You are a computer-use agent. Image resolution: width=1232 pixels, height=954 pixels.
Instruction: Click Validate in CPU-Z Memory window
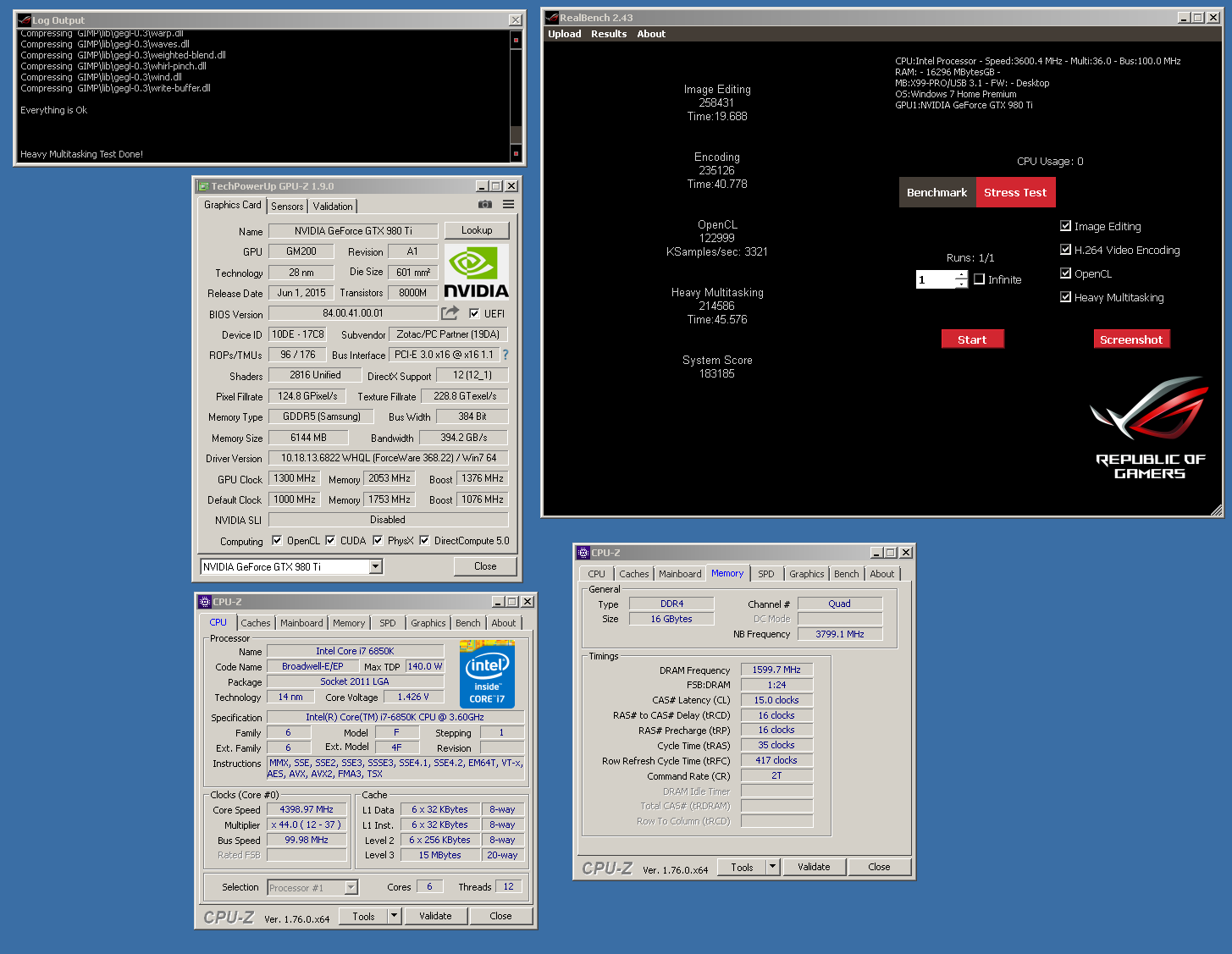pyautogui.click(x=814, y=867)
